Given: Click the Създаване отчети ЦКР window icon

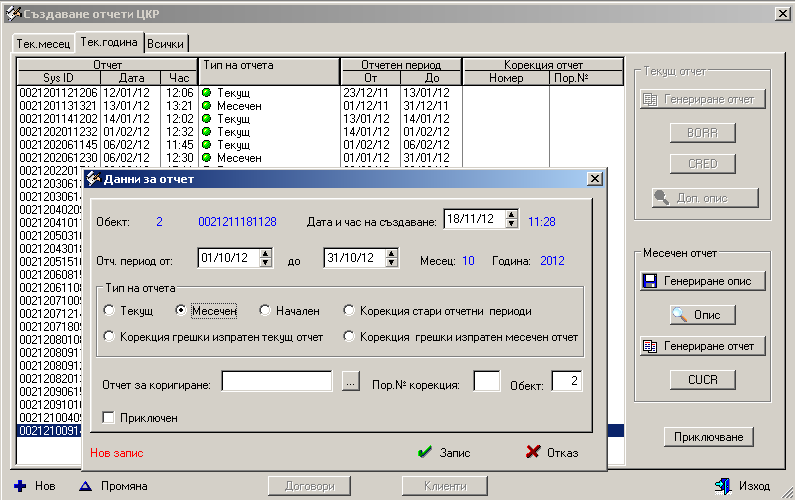Looking at the screenshot, I should pyautogui.click(x=13, y=14).
